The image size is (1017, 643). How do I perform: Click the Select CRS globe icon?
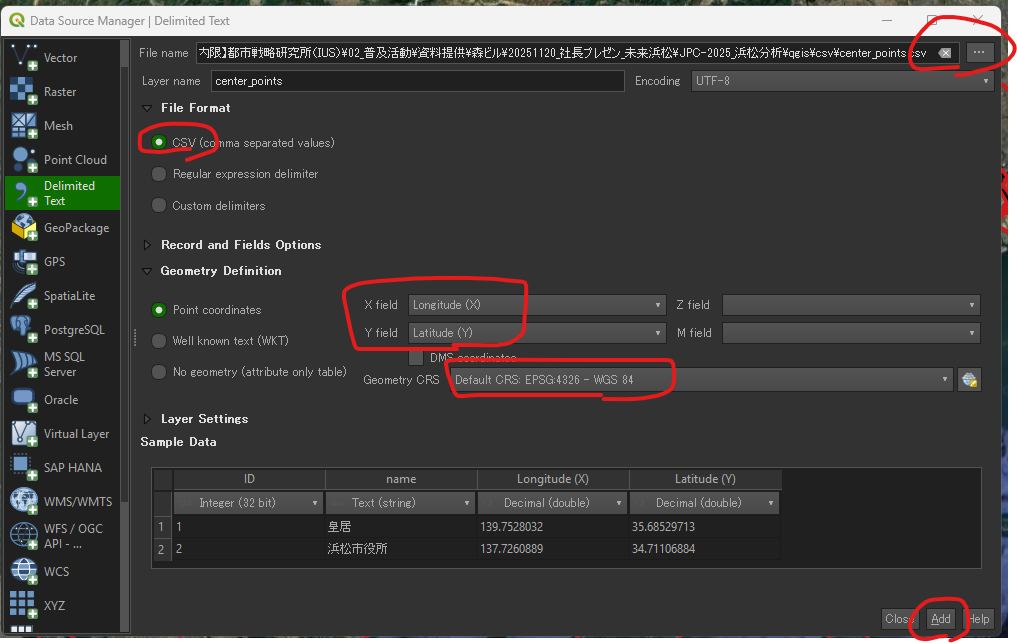coord(968,380)
